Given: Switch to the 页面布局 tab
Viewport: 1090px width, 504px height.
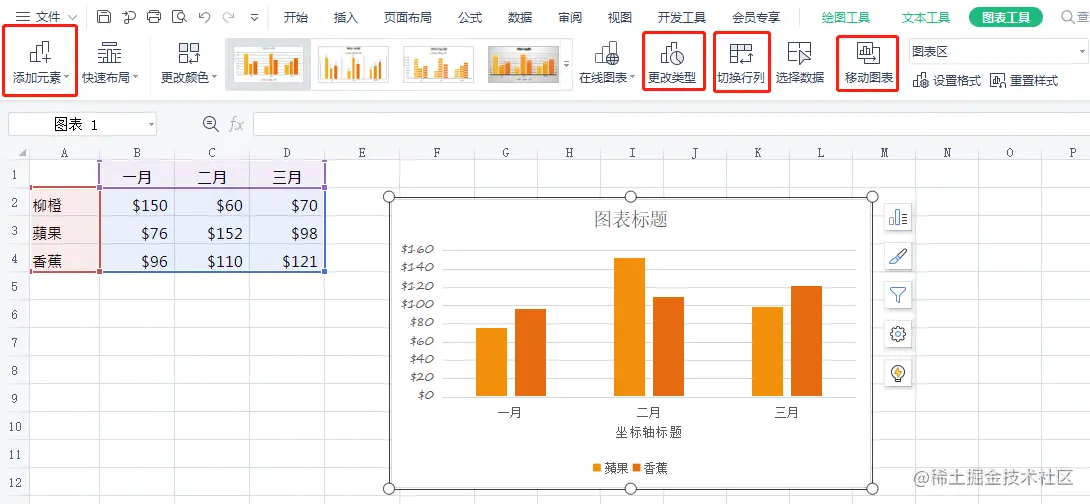Looking at the screenshot, I should (x=407, y=18).
